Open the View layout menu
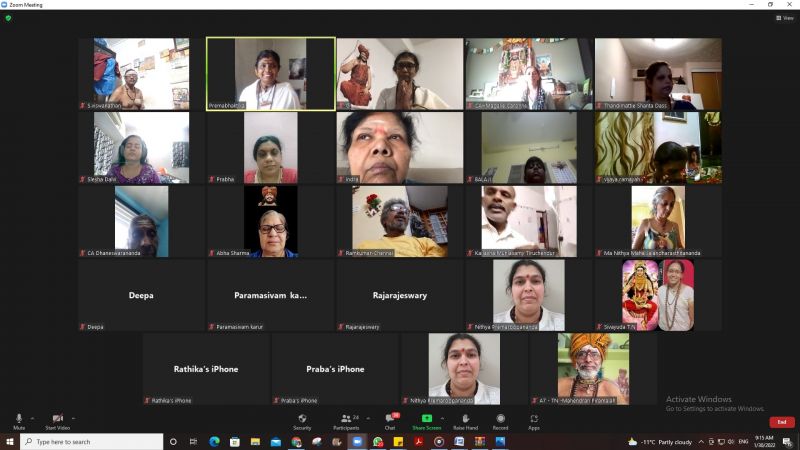This screenshot has width=800, height=450. pyautogui.click(x=785, y=18)
